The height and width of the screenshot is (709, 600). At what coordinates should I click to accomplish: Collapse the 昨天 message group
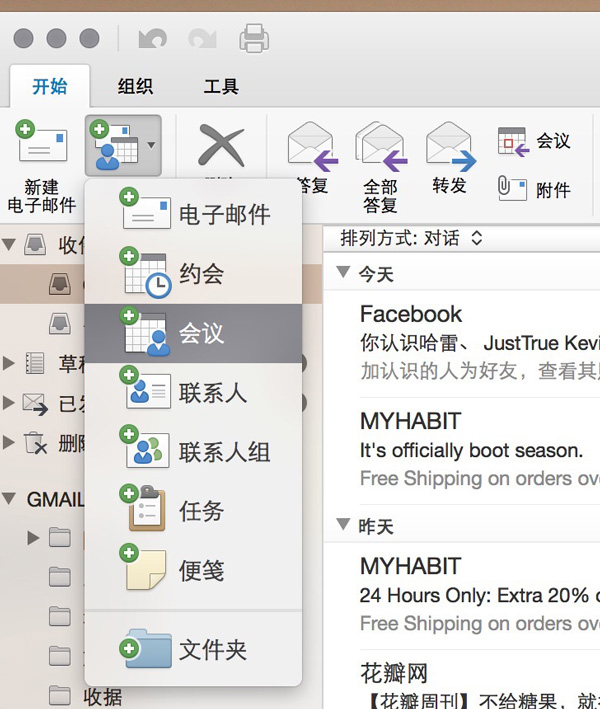pyautogui.click(x=344, y=524)
